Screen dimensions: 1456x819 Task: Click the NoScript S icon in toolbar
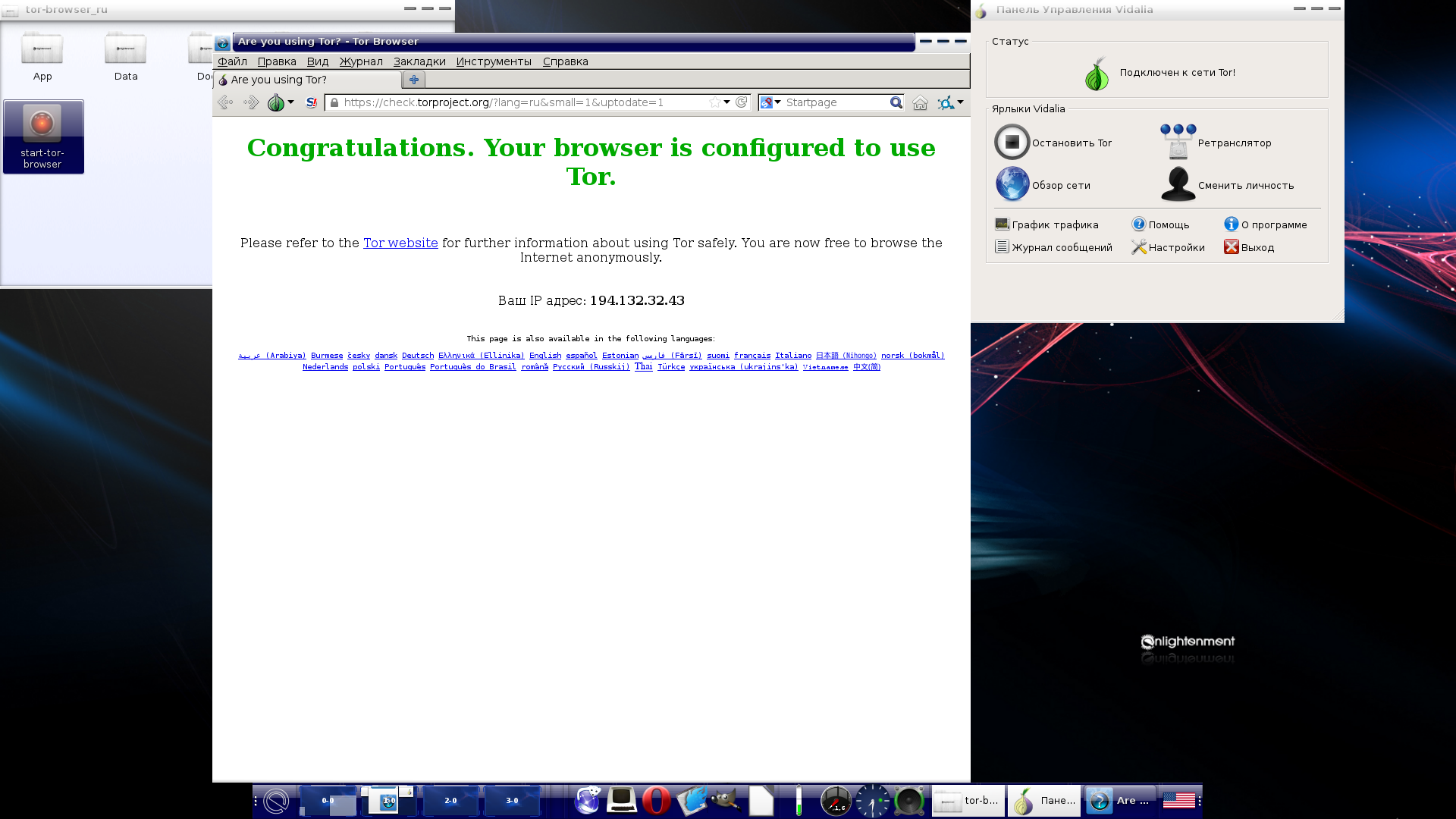click(312, 102)
